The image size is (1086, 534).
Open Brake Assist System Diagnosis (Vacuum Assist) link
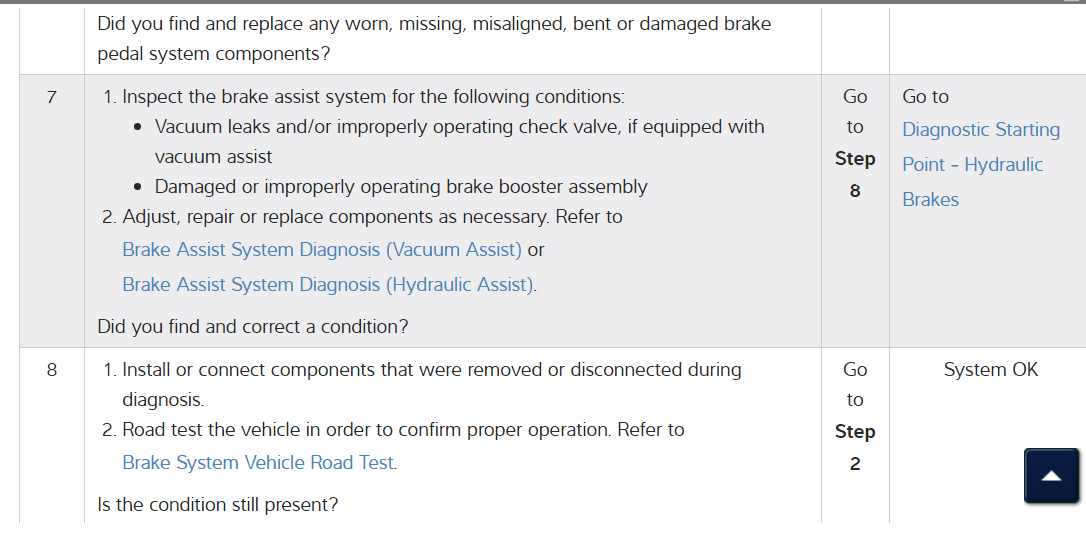pyautogui.click(x=322, y=249)
